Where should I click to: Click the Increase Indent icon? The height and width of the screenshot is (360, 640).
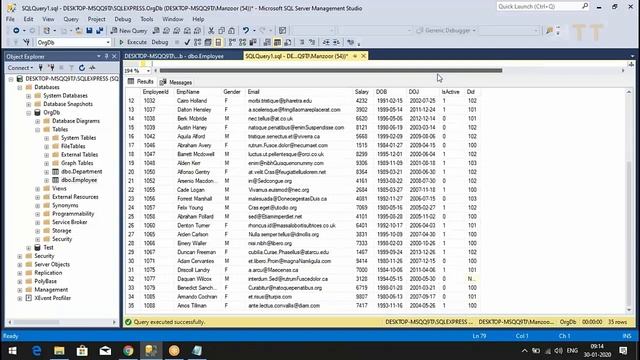pos(336,42)
